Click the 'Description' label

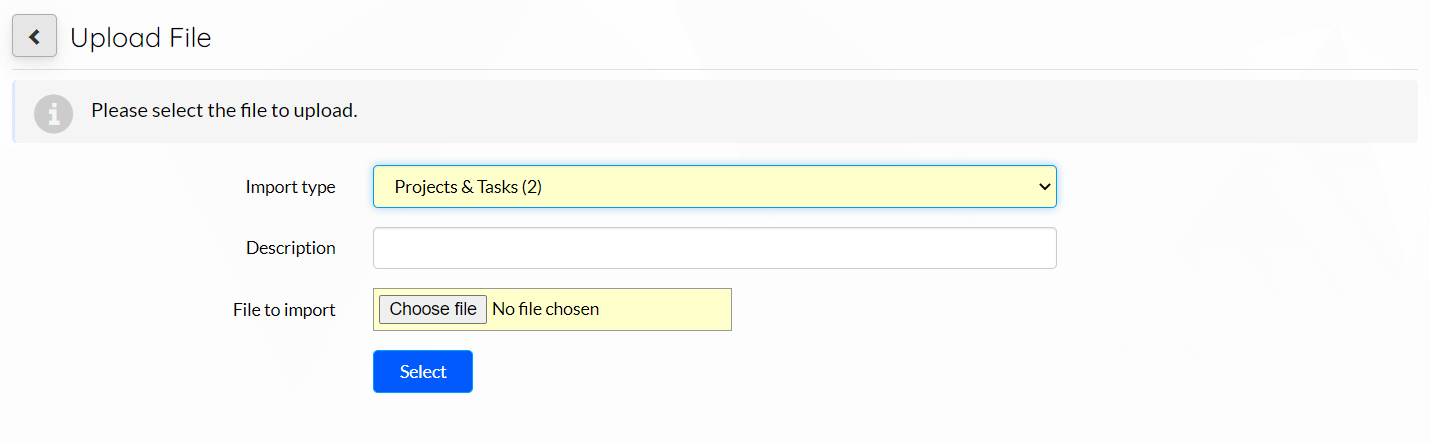[x=291, y=248]
